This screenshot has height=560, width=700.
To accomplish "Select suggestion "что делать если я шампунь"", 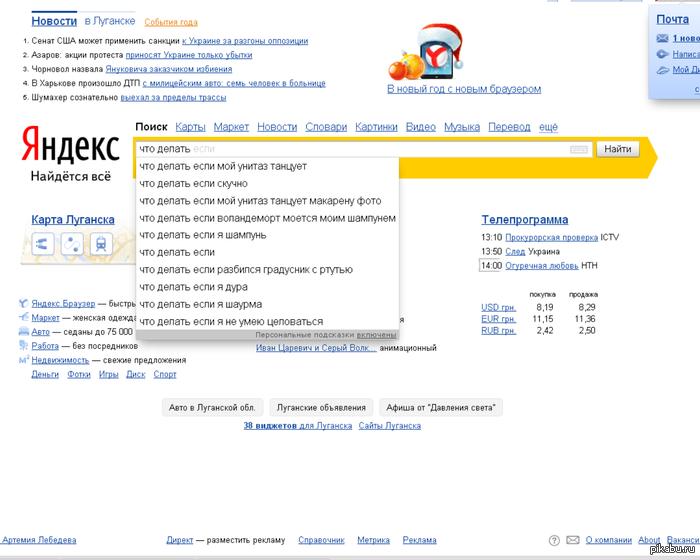I will [x=267, y=235].
